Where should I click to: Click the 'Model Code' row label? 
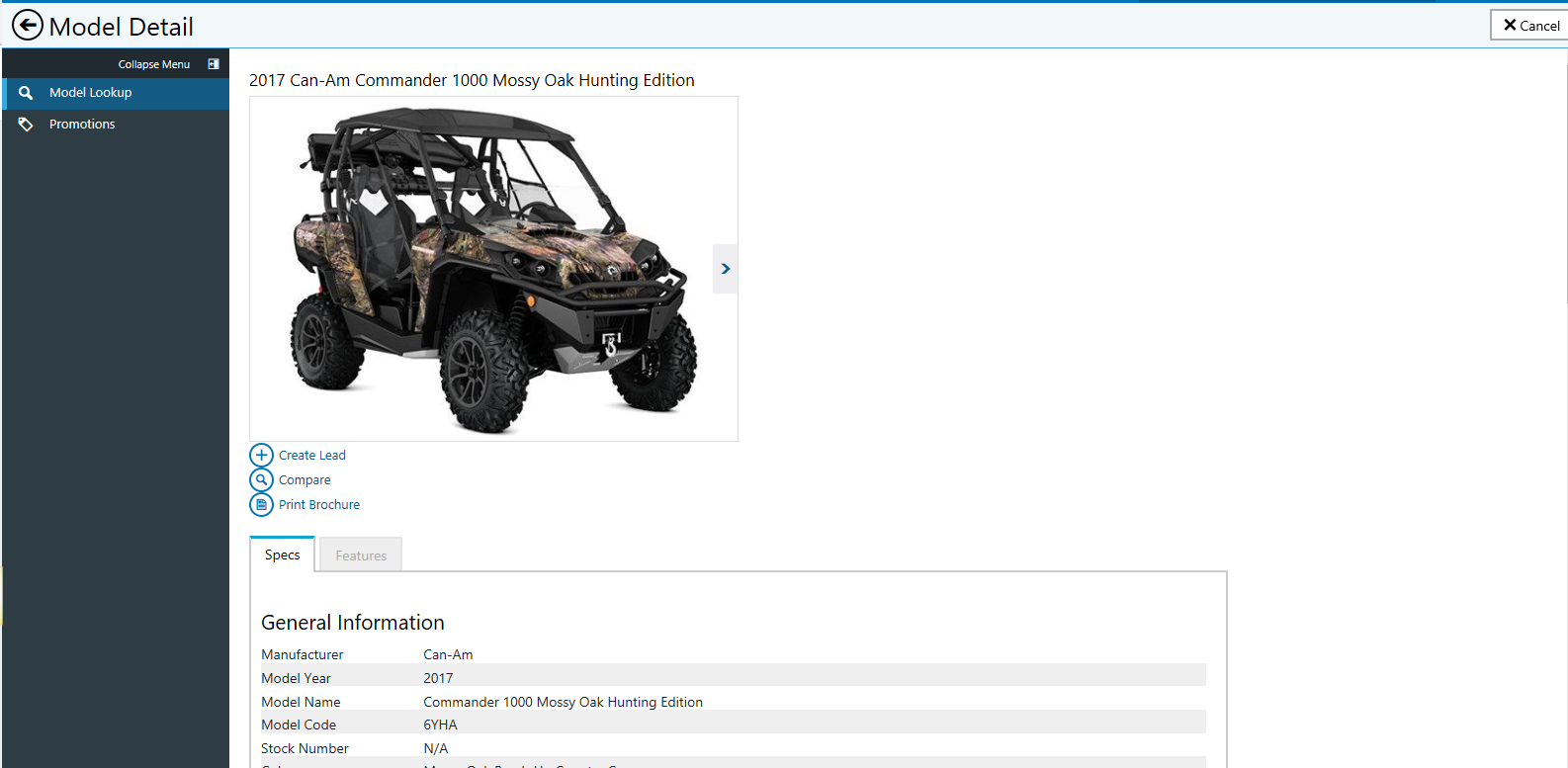(x=299, y=725)
